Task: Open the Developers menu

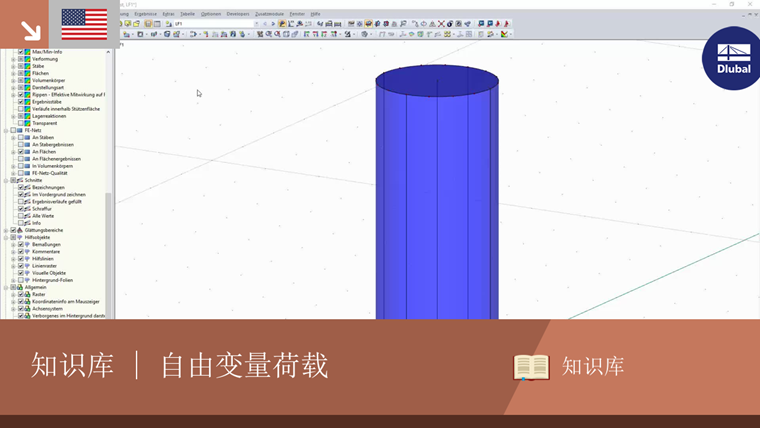Action: 238,14
